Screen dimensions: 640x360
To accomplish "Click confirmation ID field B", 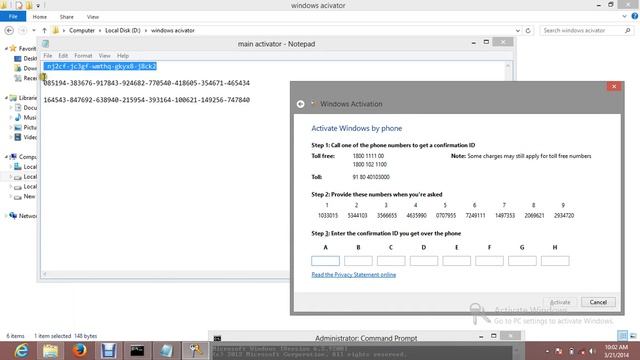I will pos(358,261).
